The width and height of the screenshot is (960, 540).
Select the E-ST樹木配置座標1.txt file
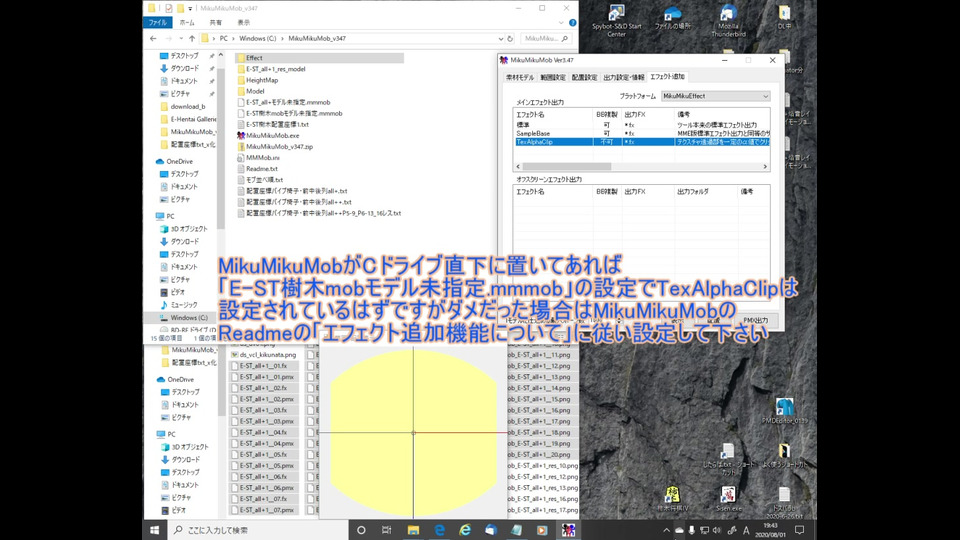273,124
